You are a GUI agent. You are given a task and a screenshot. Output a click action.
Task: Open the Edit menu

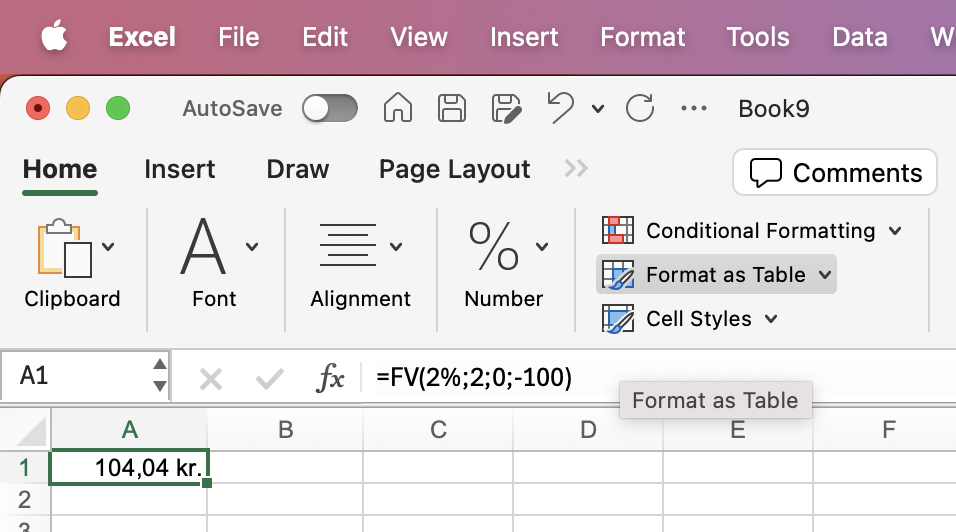325,37
